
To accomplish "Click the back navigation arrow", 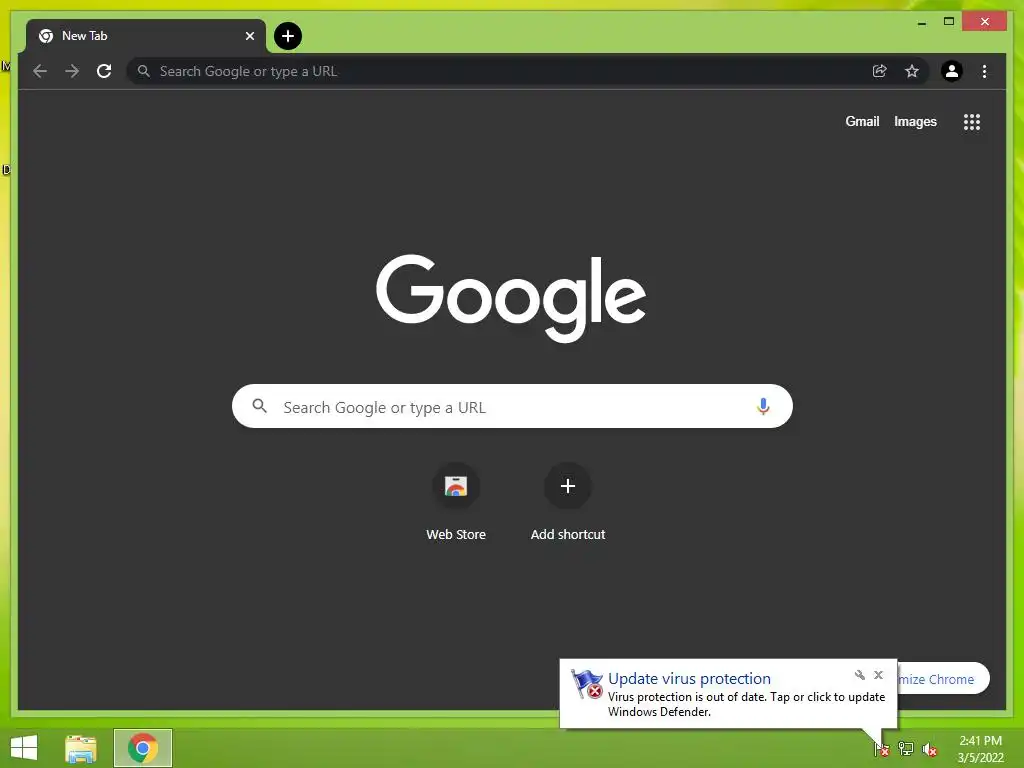I will [x=40, y=71].
